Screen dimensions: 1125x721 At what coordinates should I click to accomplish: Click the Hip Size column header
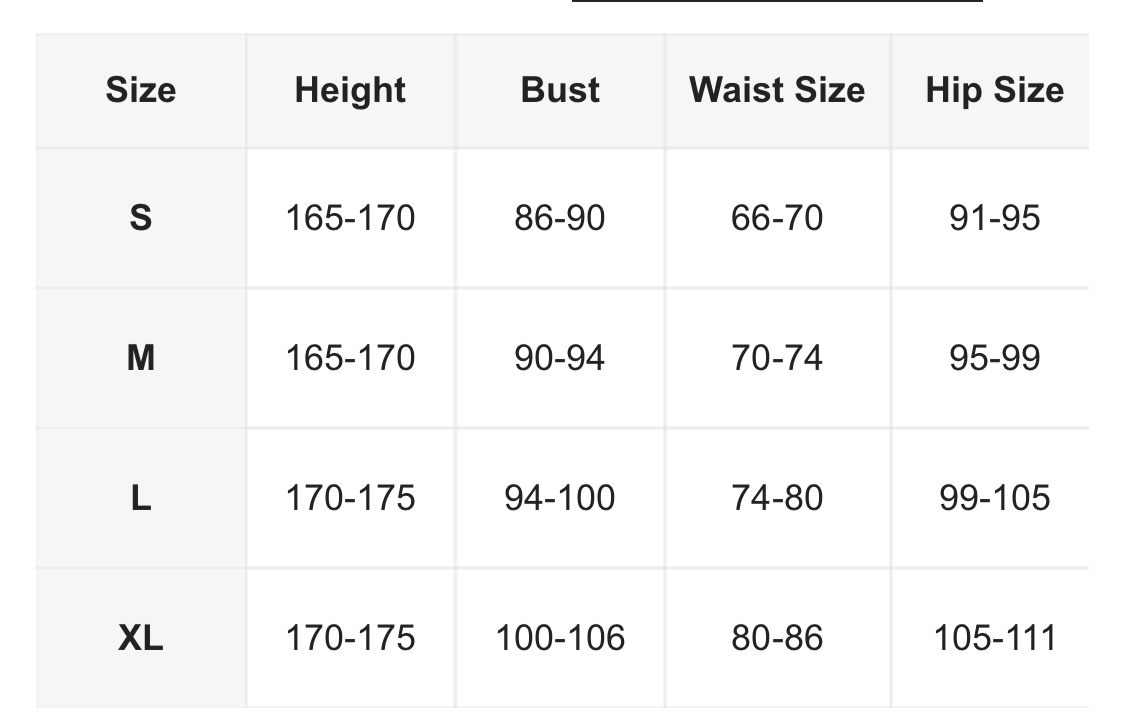(x=994, y=90)
